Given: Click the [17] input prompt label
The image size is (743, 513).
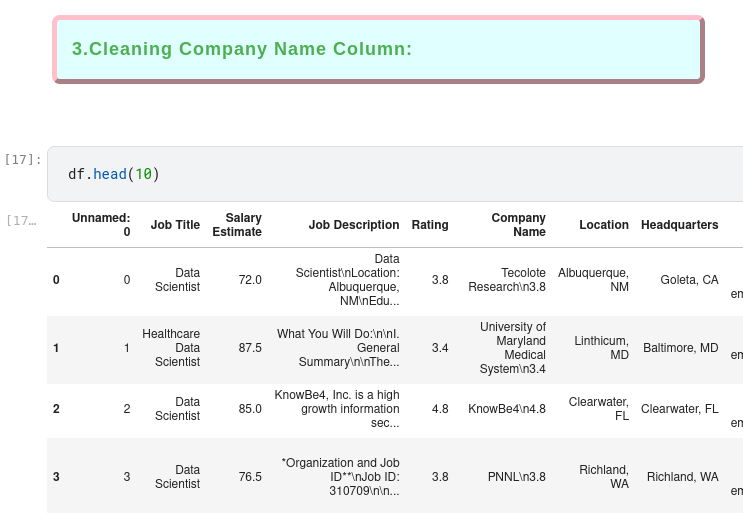Looking at the screenshot, I should click(23, 159).
